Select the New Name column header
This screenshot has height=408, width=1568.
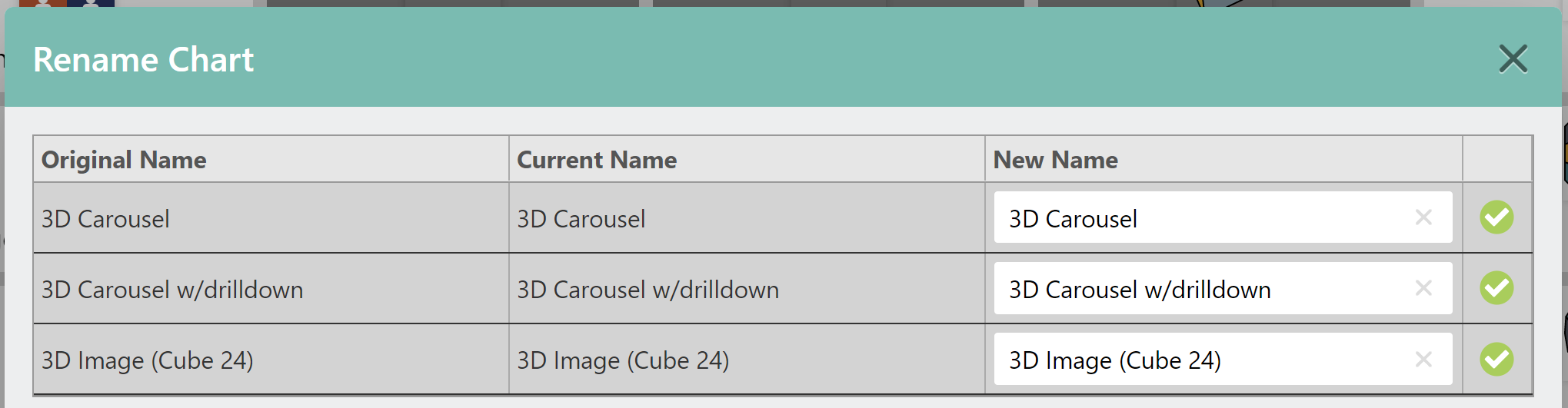1055,160
